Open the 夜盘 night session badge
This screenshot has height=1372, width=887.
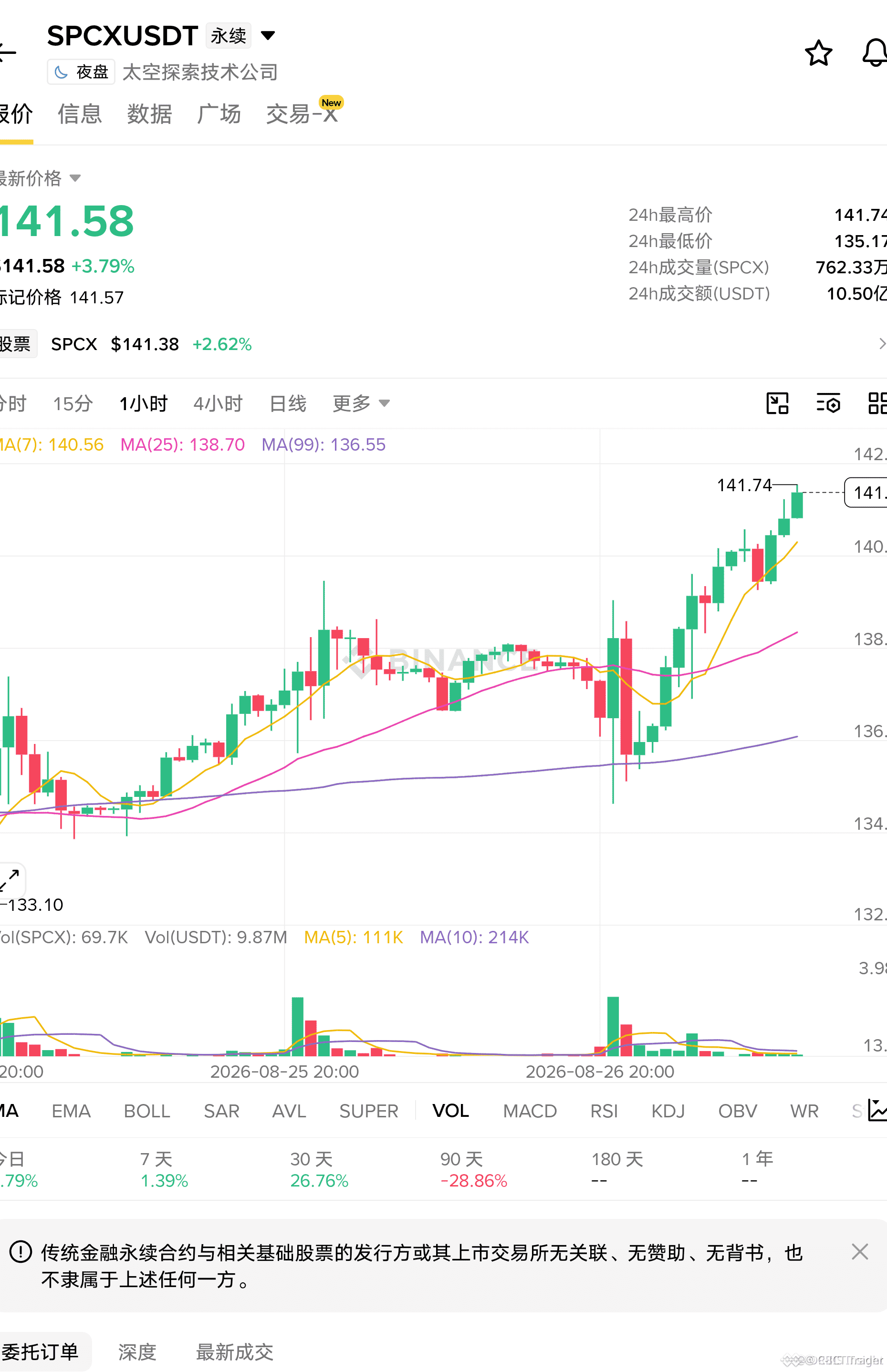click(81, 72)
